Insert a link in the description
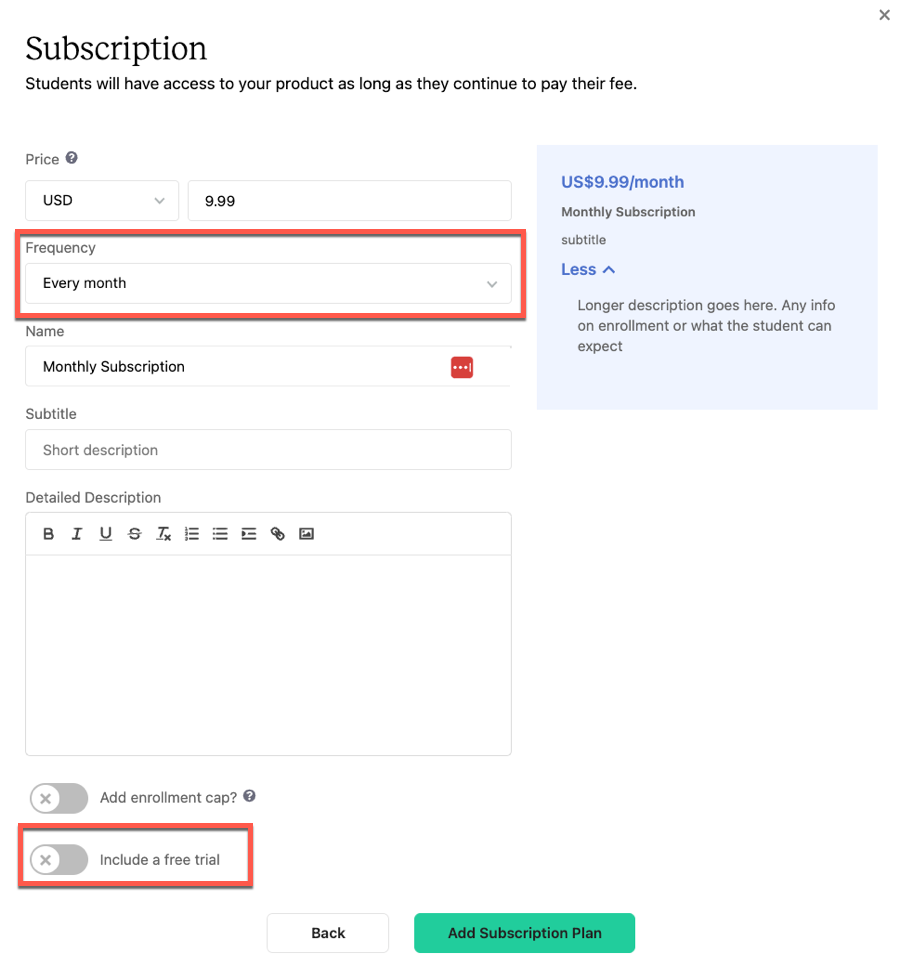 (x=278, y=534)
